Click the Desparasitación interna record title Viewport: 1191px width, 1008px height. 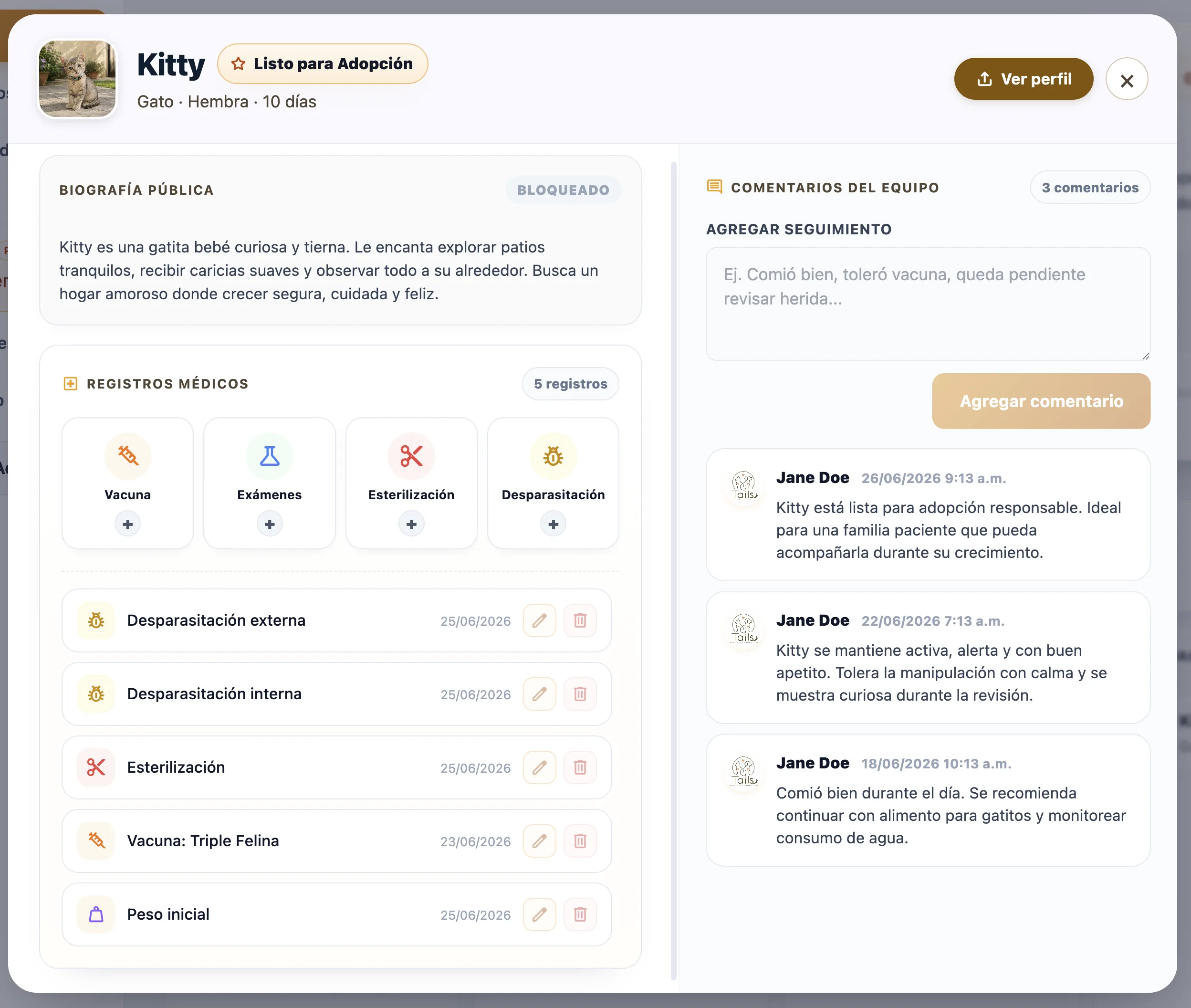(x=214, y=694)
